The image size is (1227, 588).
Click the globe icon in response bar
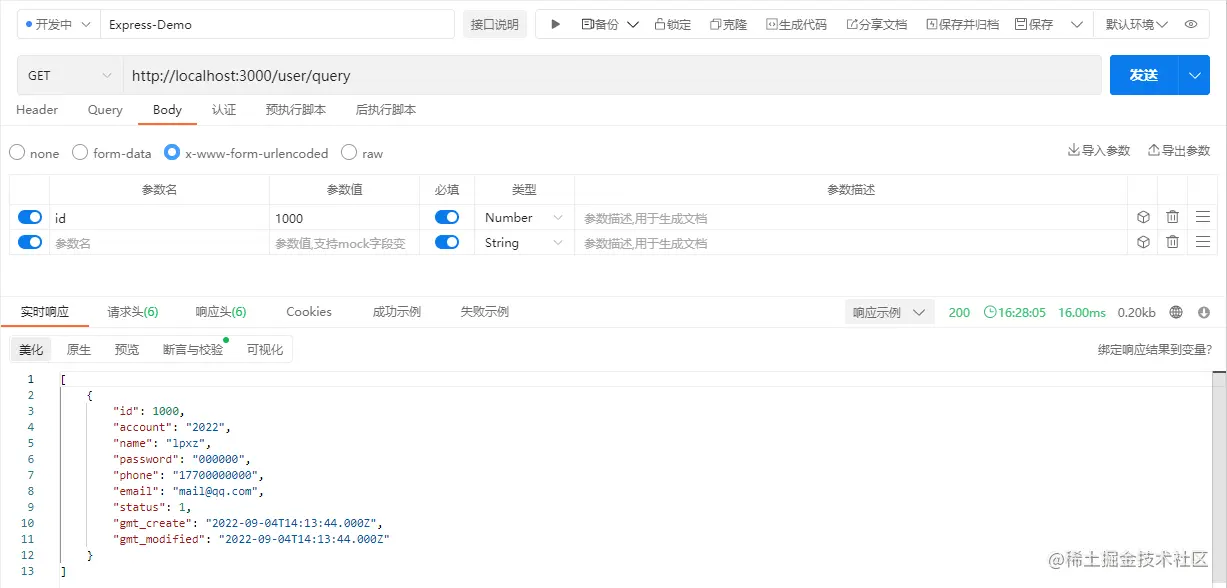1176,312
